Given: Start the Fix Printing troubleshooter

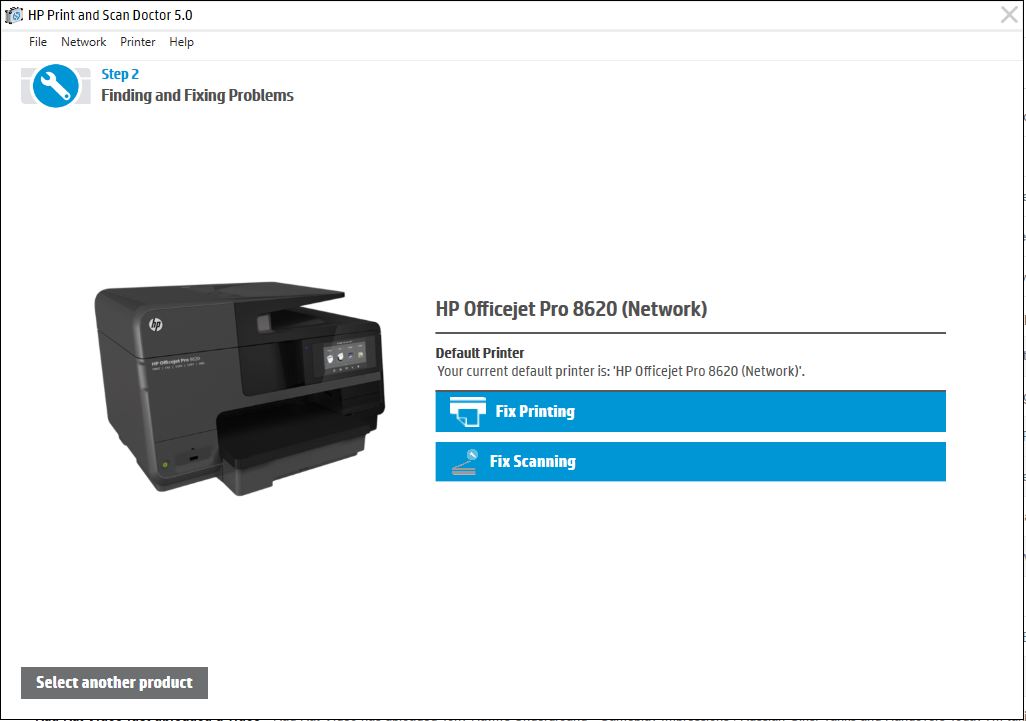Looking at the screenshot, I should [690, 411].
